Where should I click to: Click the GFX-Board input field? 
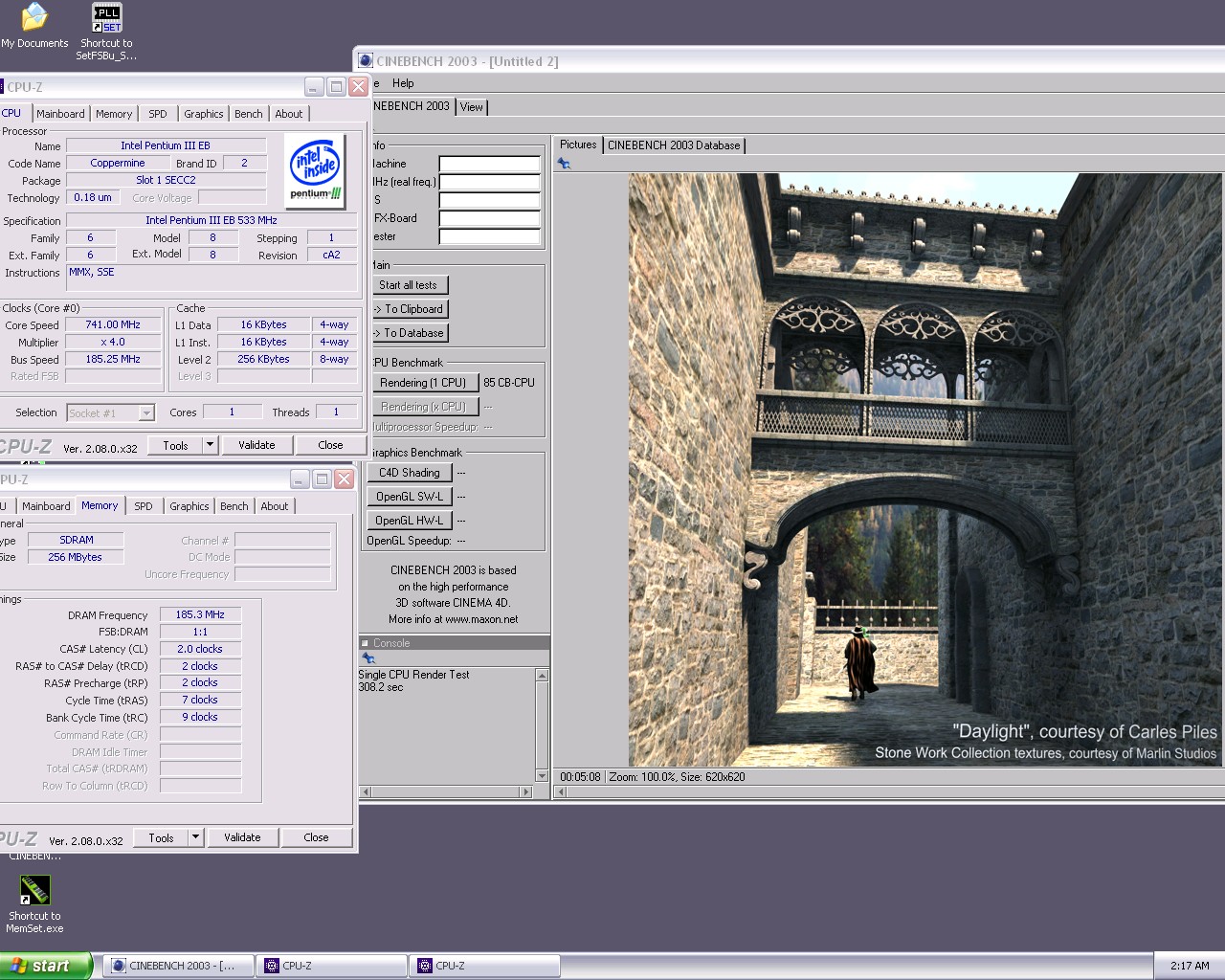pos(489,218)
